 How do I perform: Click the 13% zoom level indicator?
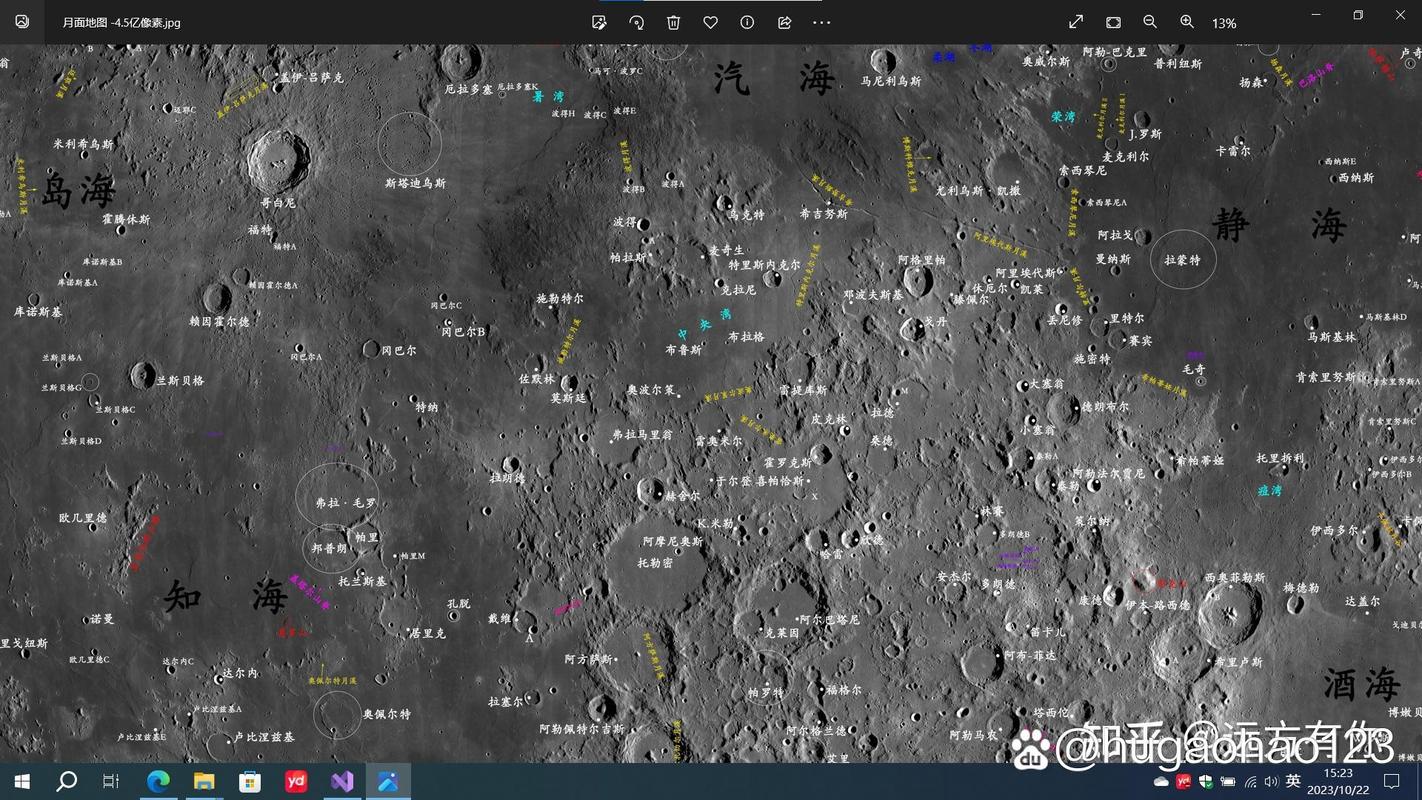point(1224,23)
